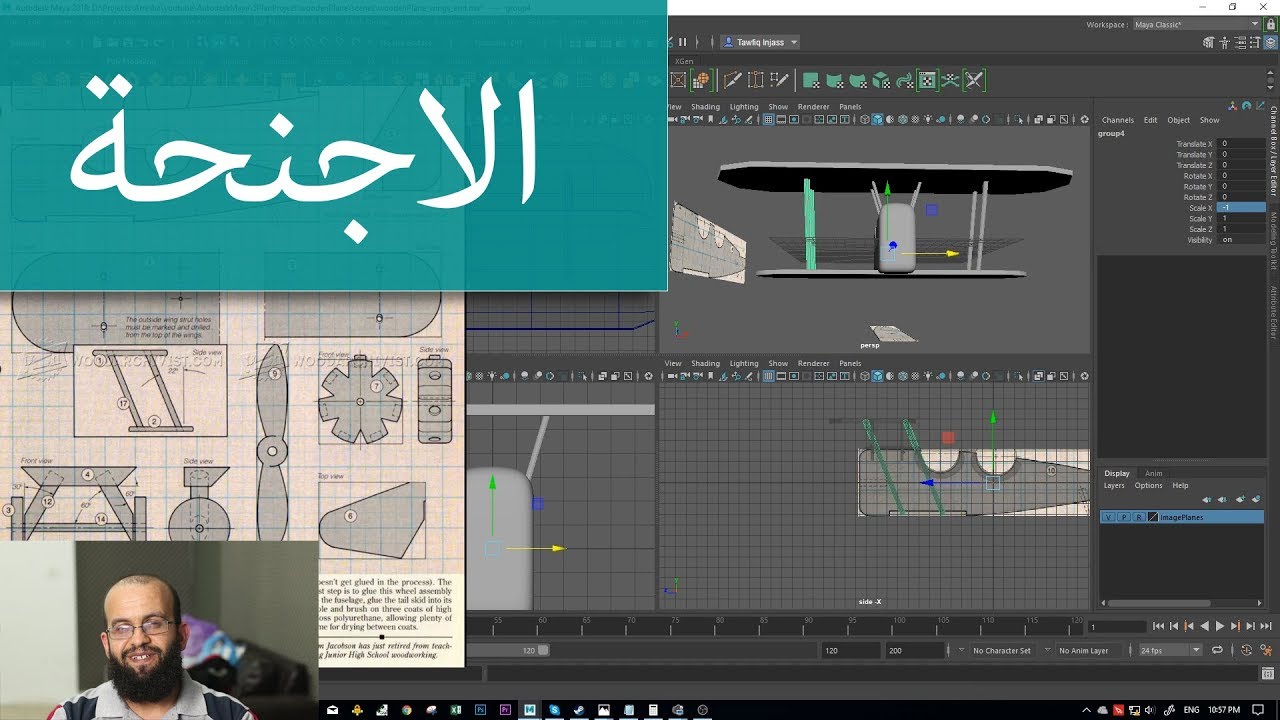The image size is (1280, 720).
Task: Click Excel icon in Windows taskbar
Action: (456, 710)
